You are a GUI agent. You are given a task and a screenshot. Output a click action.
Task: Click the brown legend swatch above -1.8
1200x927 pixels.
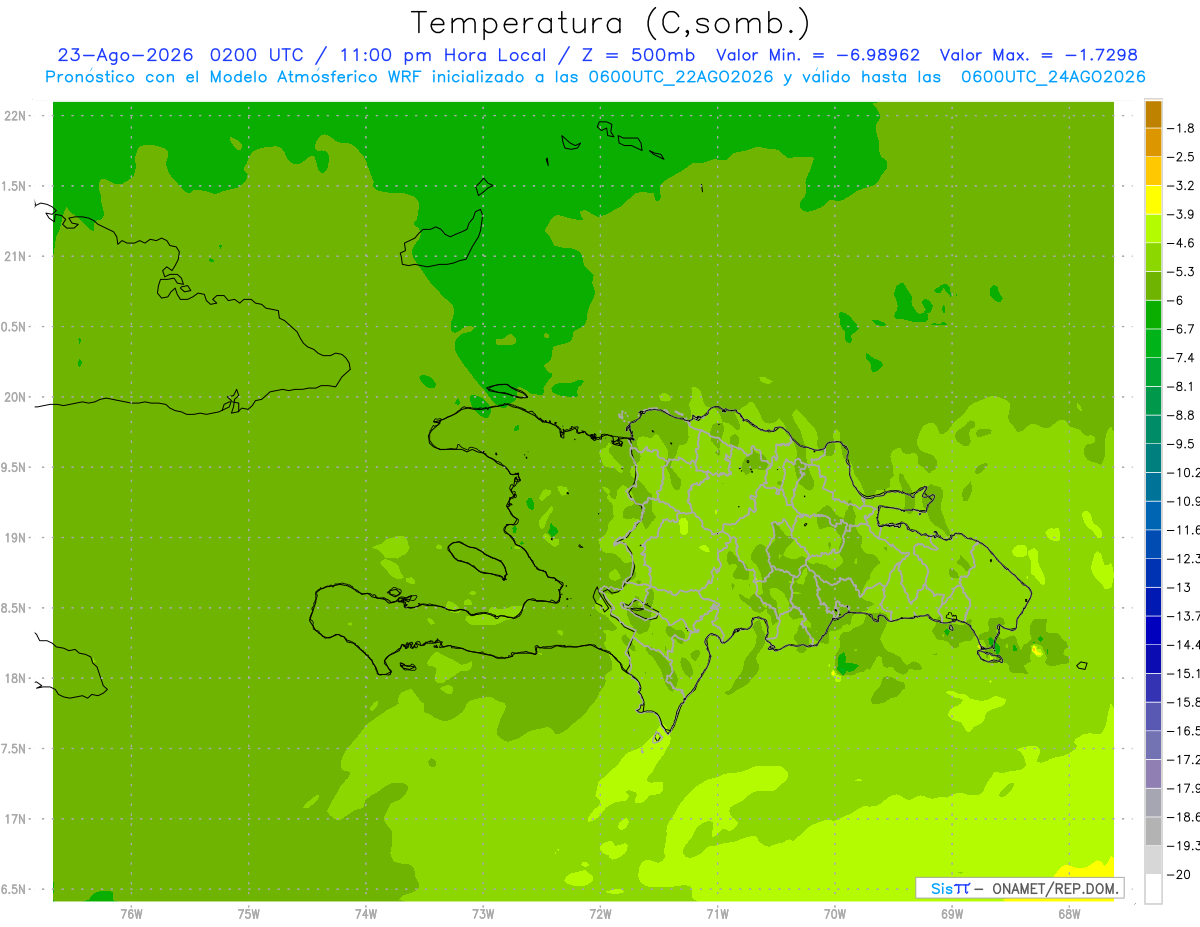coord(1153,113)
